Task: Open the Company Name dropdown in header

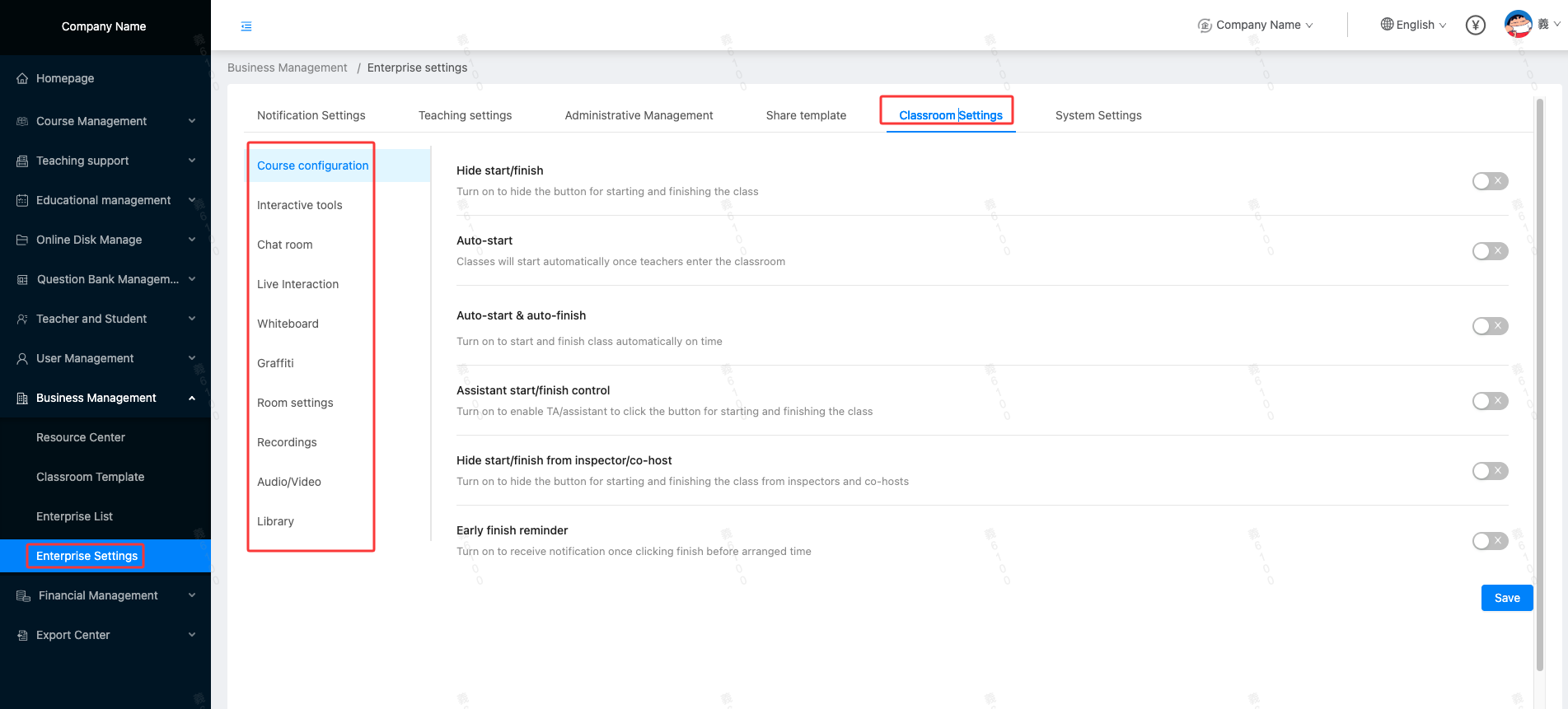Action: (1255, 26)
